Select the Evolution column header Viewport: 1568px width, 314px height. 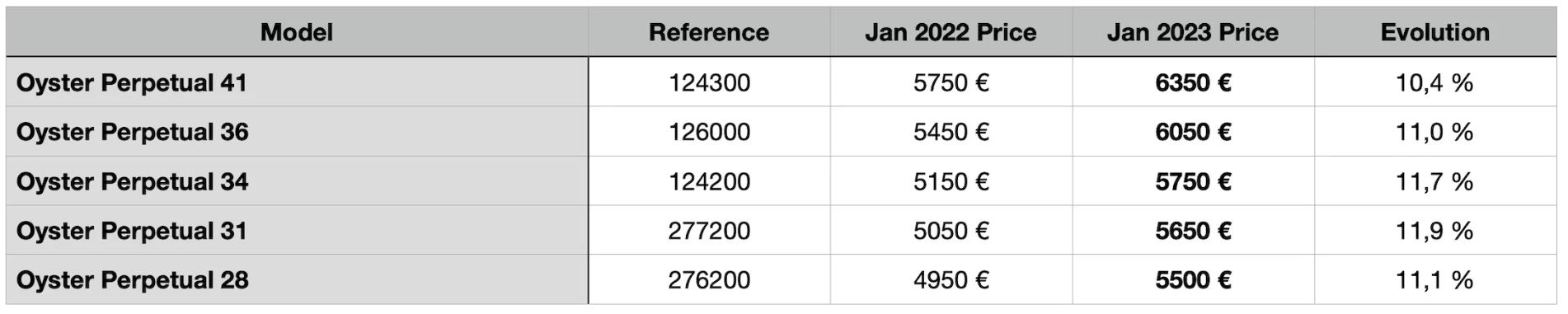click(x=1435, y=32)
